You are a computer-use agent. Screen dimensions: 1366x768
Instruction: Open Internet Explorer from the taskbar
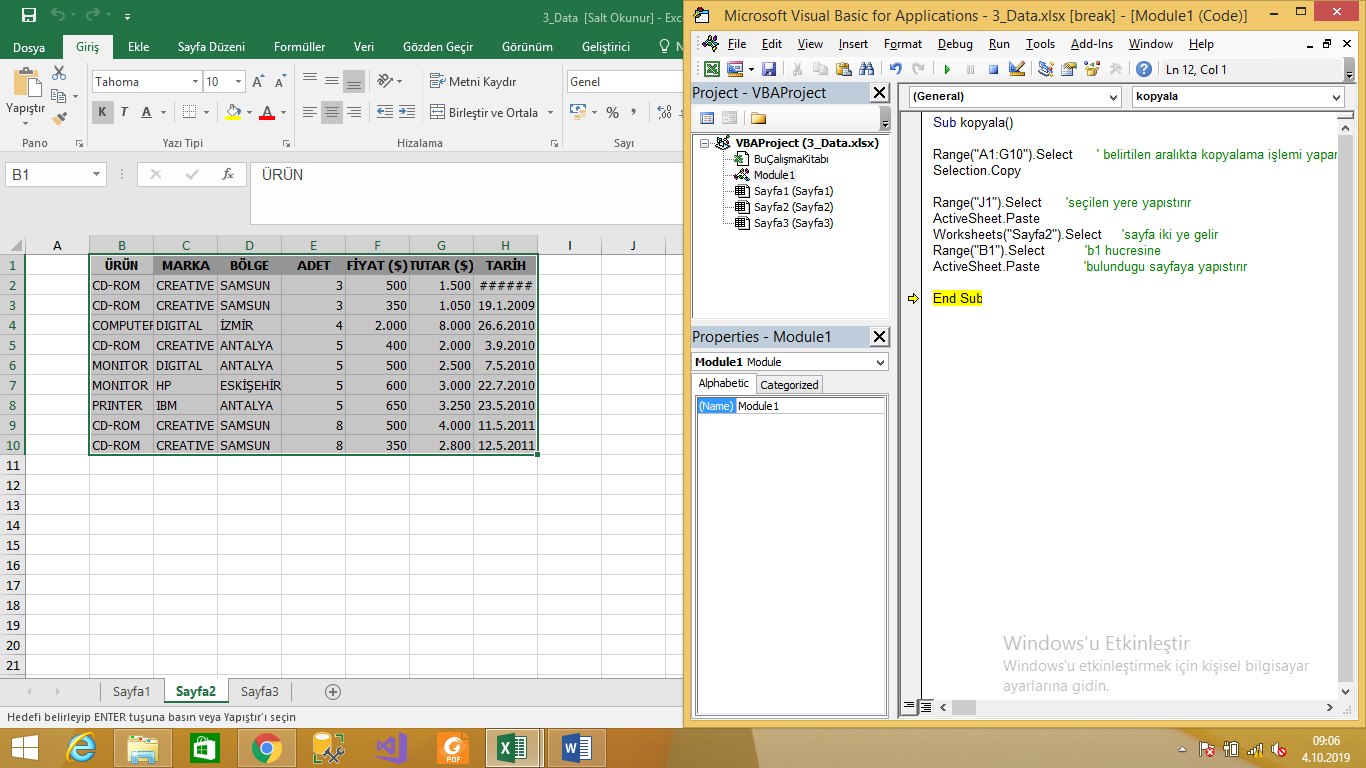pos(81,748)
